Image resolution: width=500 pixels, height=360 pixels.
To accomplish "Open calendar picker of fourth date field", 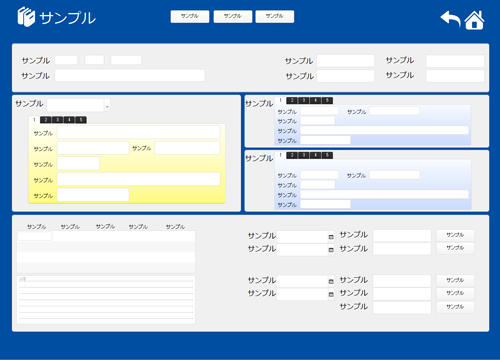I will click(331, 294).
